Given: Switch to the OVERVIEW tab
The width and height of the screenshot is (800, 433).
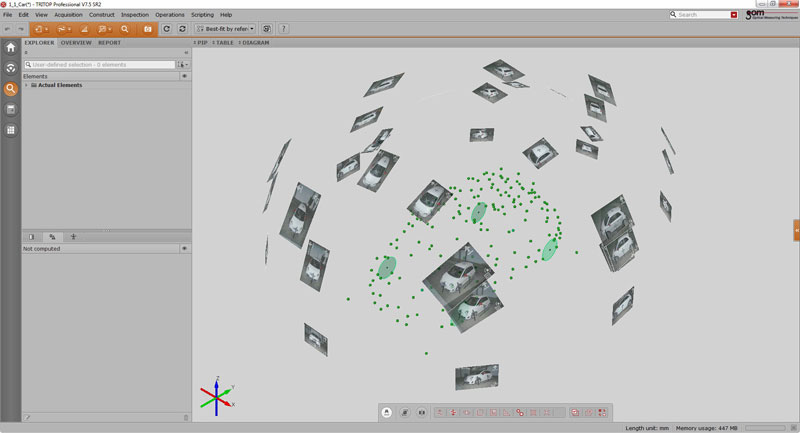Looking at the screenshot, I should [x=76, y=43].
